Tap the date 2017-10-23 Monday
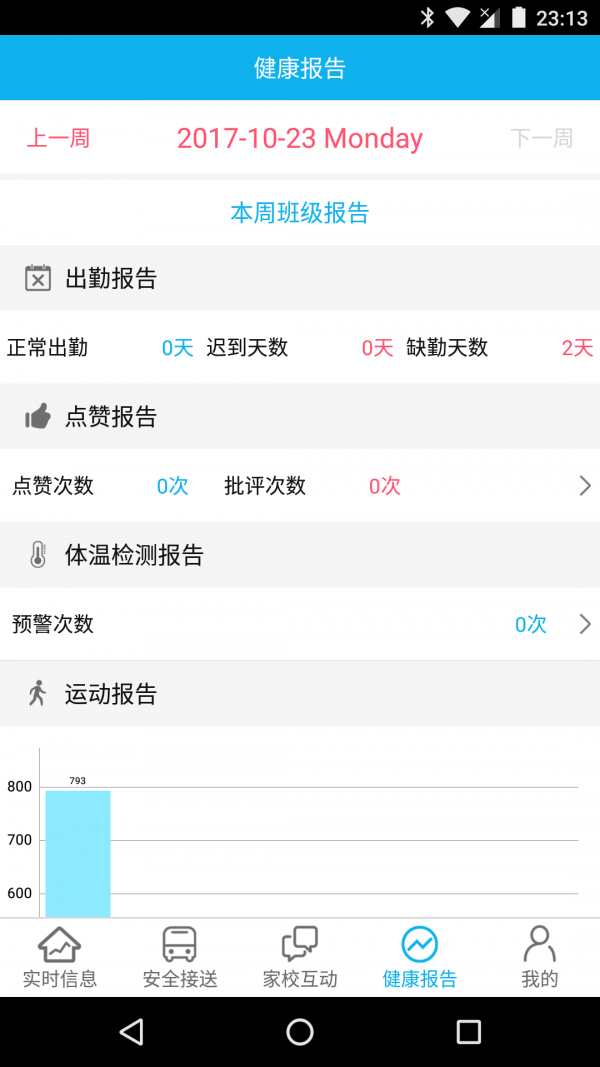 299,138
